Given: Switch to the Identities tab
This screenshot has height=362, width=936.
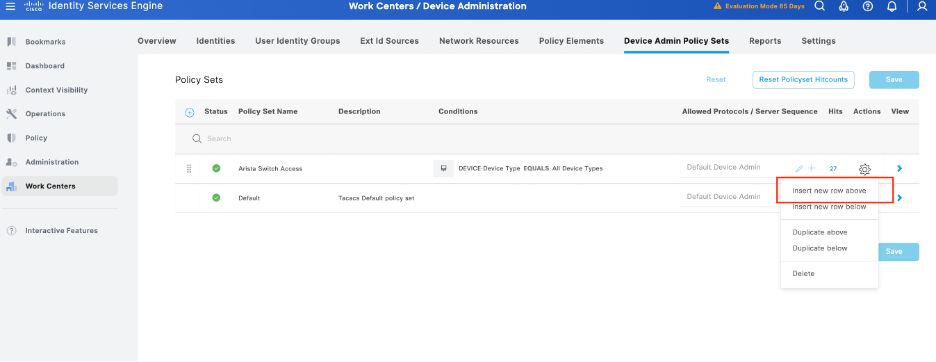Looking at the screenshot, I should click(215, 41).
